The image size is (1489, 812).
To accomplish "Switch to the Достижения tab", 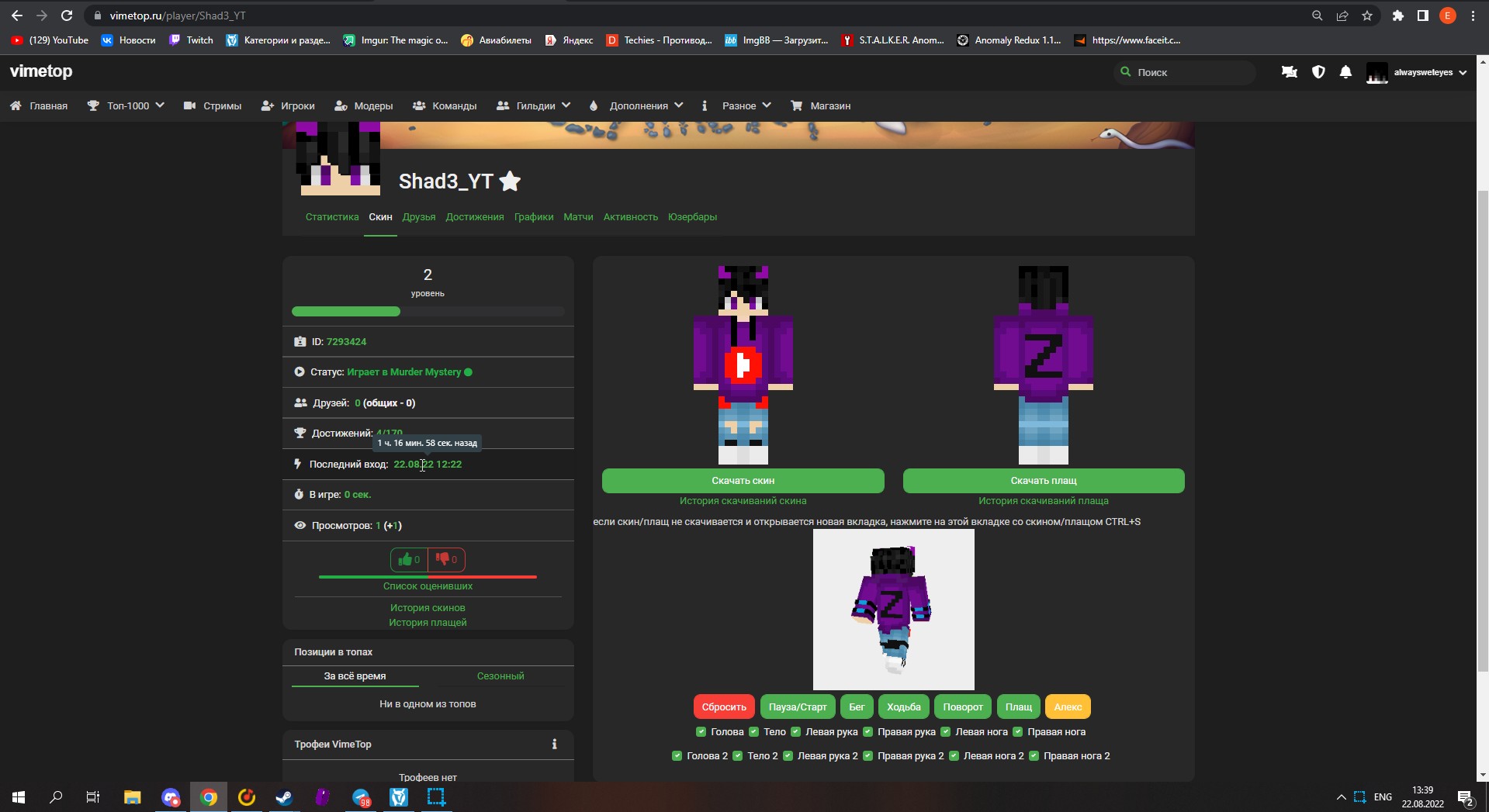I will 475,217.
